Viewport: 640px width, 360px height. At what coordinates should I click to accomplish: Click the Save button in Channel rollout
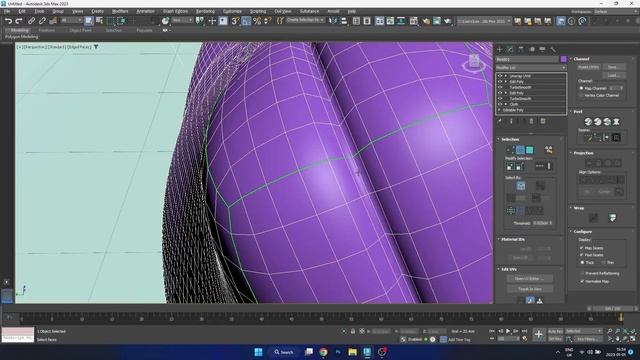click(613, 67)
